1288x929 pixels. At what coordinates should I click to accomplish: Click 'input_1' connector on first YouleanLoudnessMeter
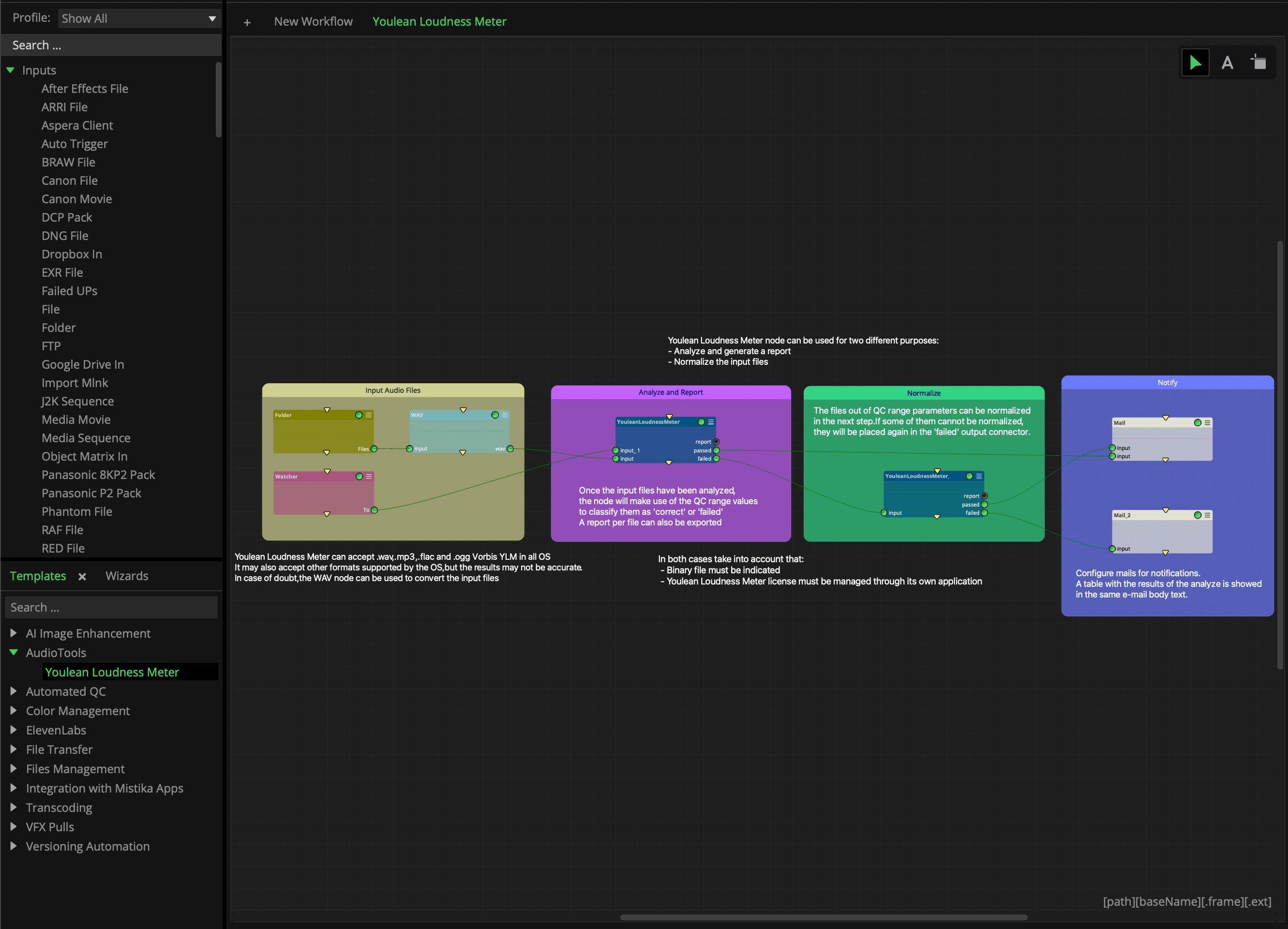[615, 450]
